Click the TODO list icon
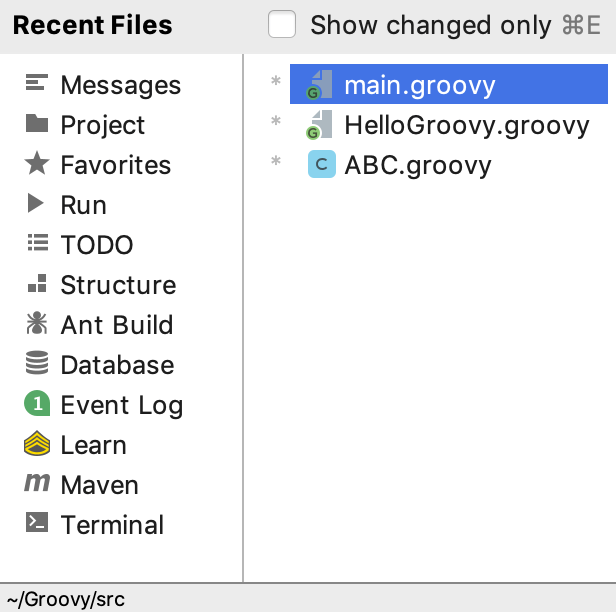Viewport: 616px width, 612px height. coord(37,244)
